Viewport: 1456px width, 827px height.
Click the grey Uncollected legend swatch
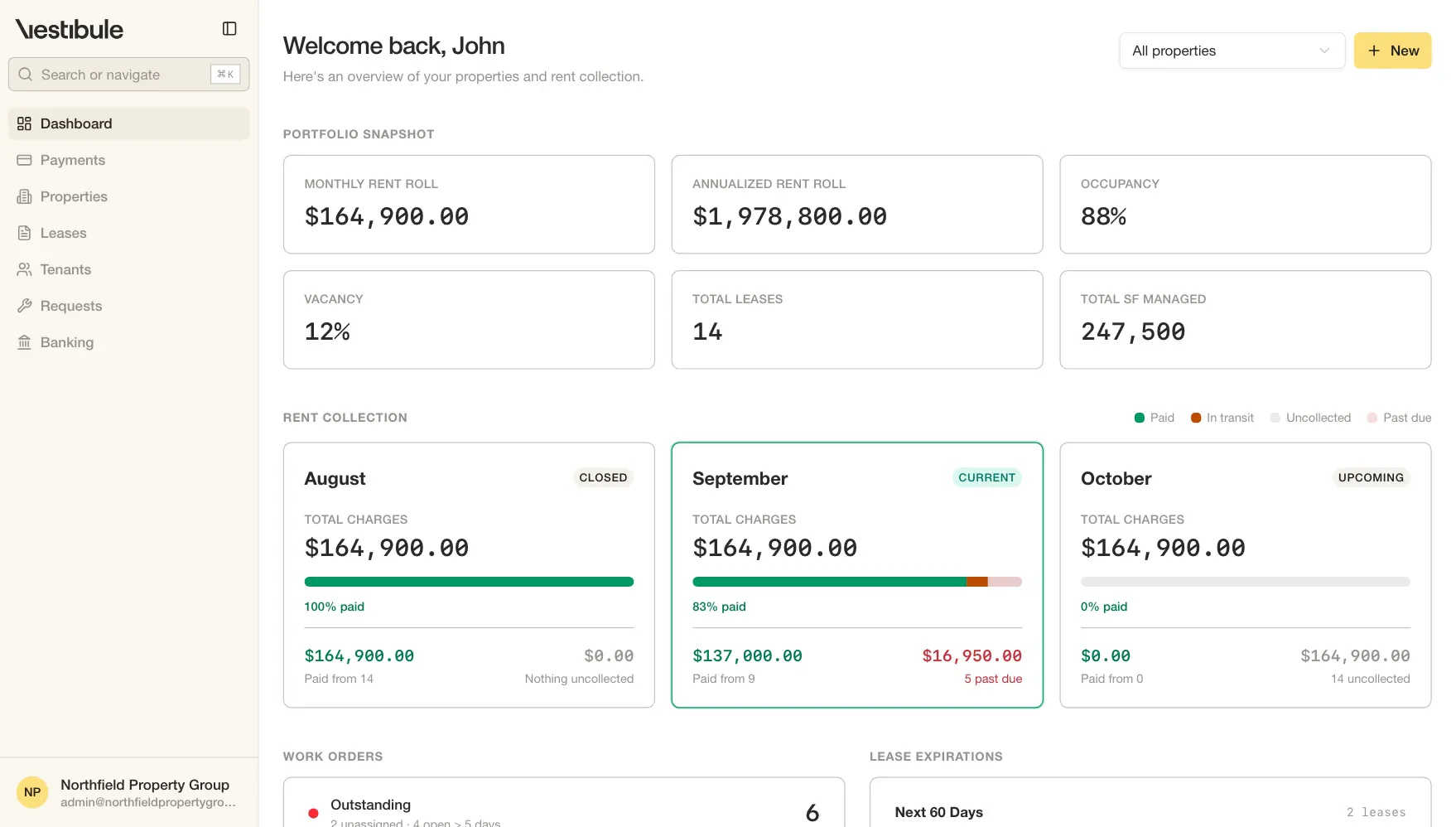tap(1275, 418)
